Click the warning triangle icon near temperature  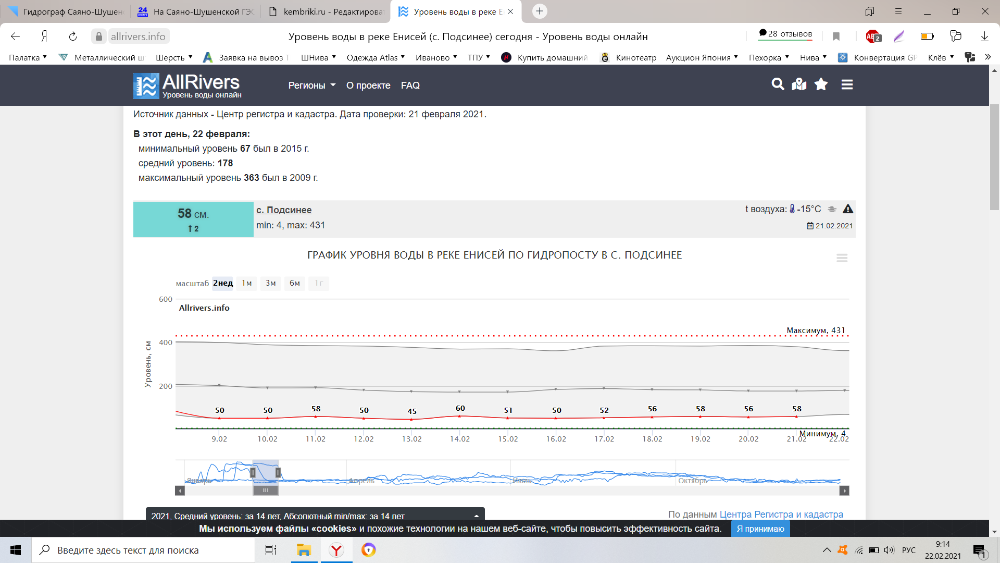coord(847,209)
